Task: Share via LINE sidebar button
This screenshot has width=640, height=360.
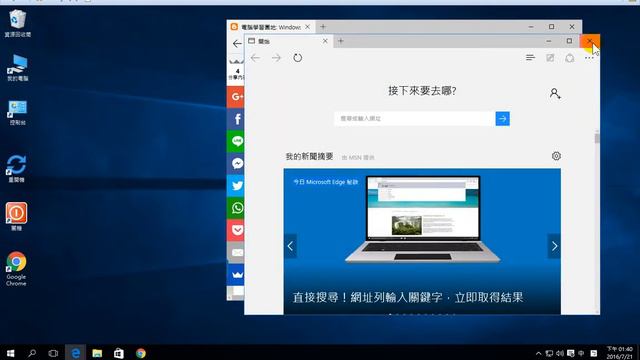Action: (x=236, y=141)
